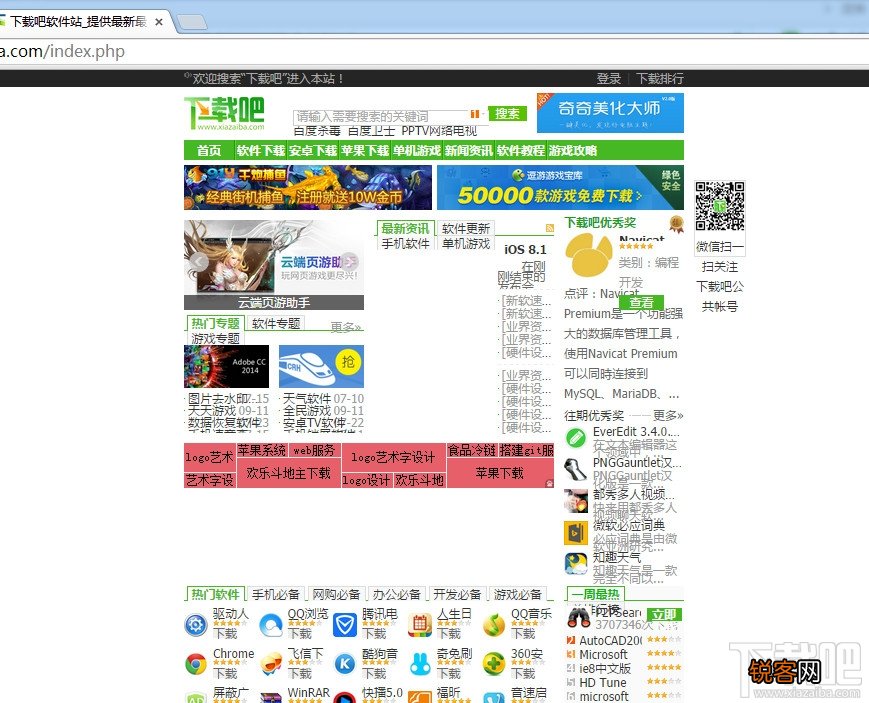Switch to the 游戏必备 tab
Image resolution: width=869 pixels, height=703 pixels.
517,594
